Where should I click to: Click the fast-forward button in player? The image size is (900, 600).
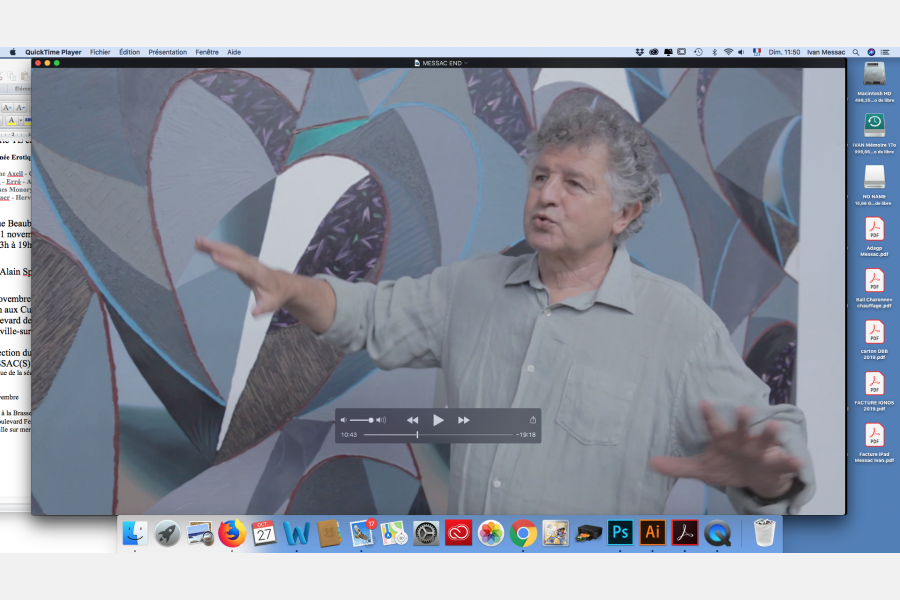[x=463, y=420]
